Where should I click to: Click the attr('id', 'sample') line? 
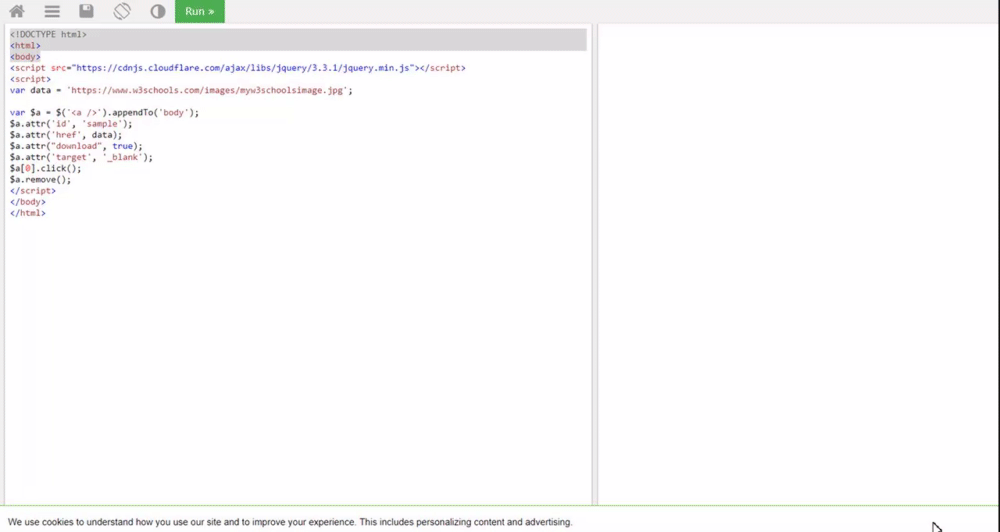(x=71, y=124)
